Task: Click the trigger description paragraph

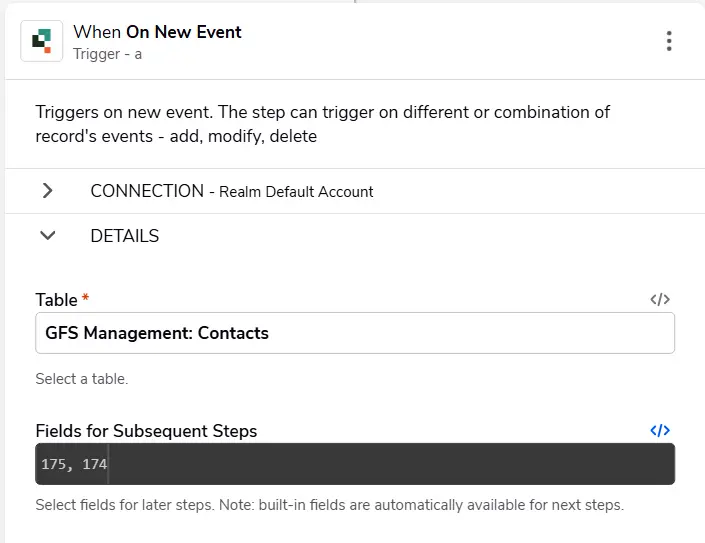Action: (x=322, y=124)
